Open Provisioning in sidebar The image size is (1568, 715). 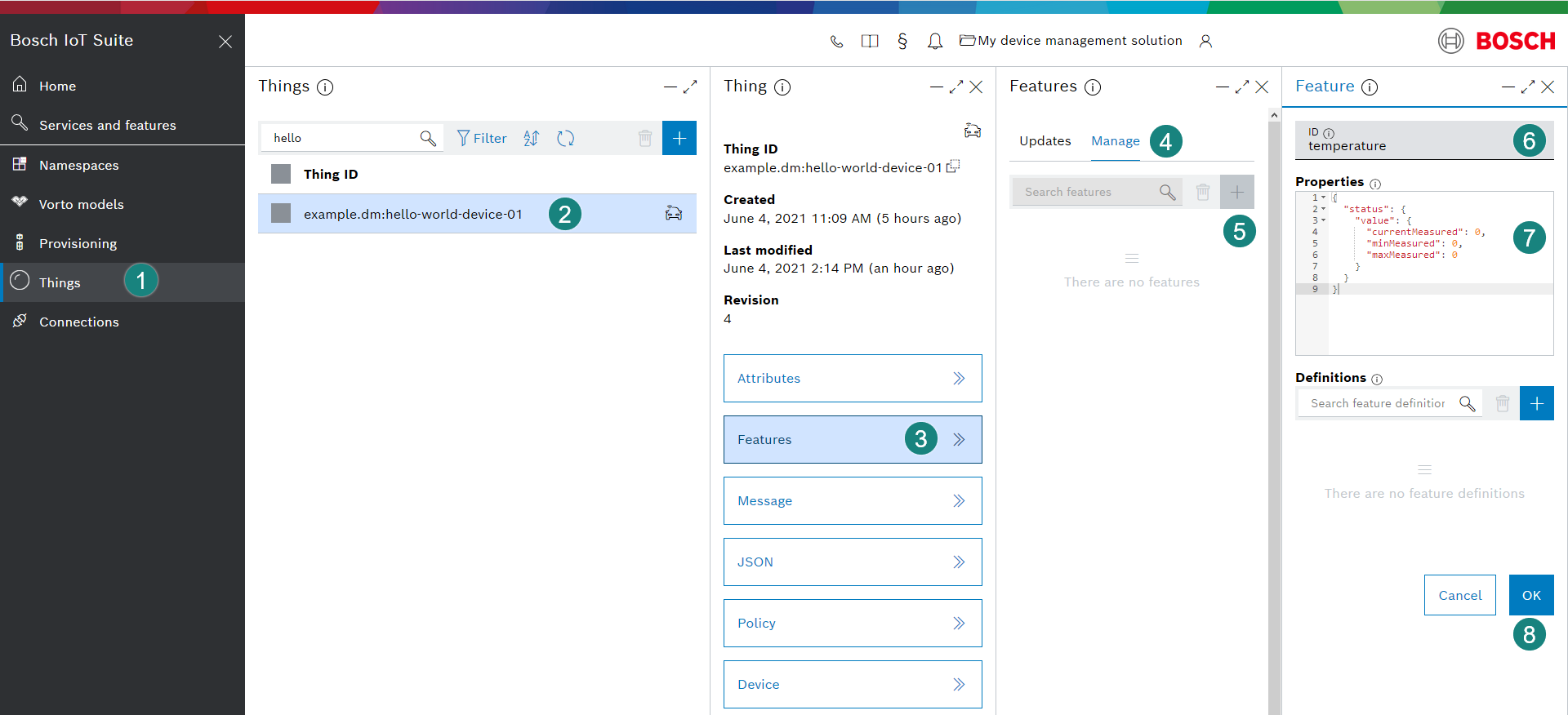coord(122,243)
